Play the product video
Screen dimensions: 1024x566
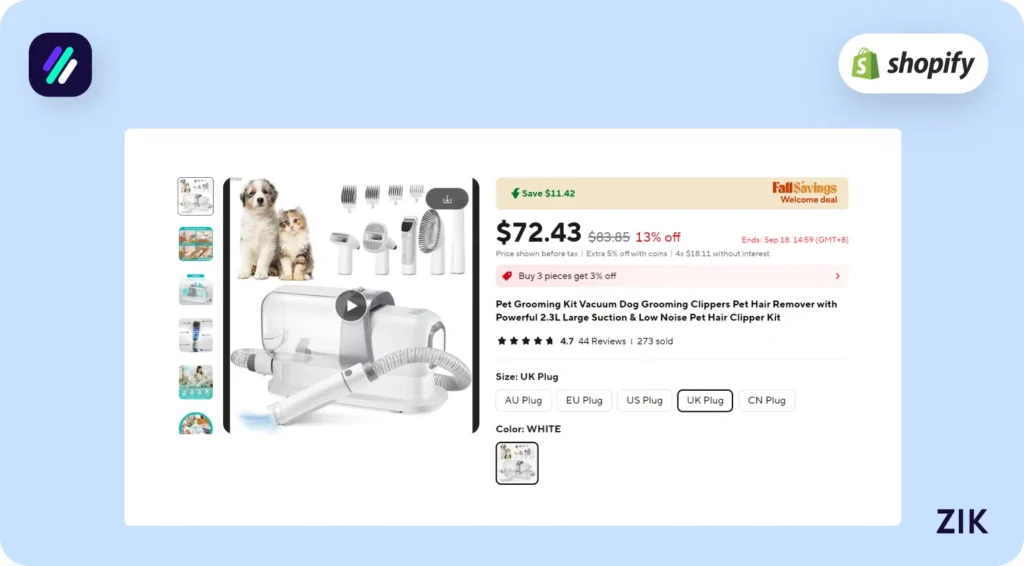point(350,305)
